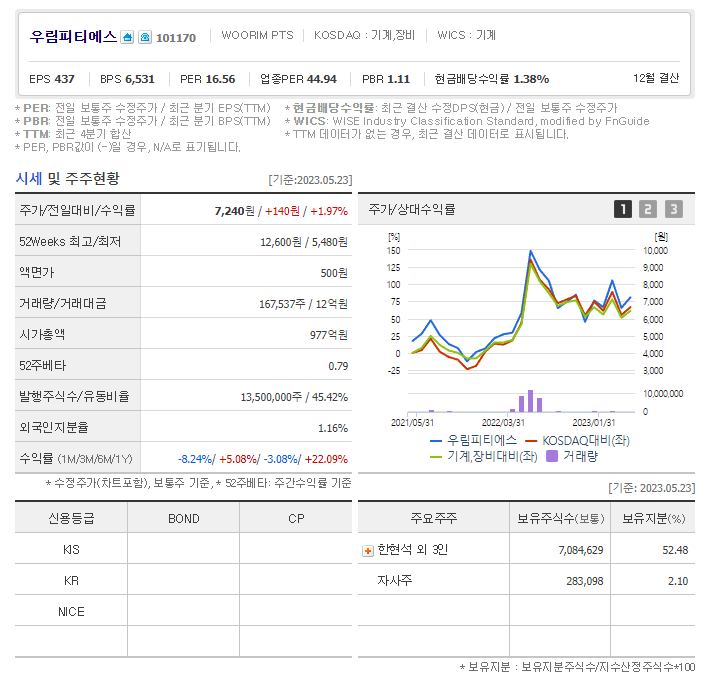Click the phone icon beside stock code 101170

click(145, 37)
